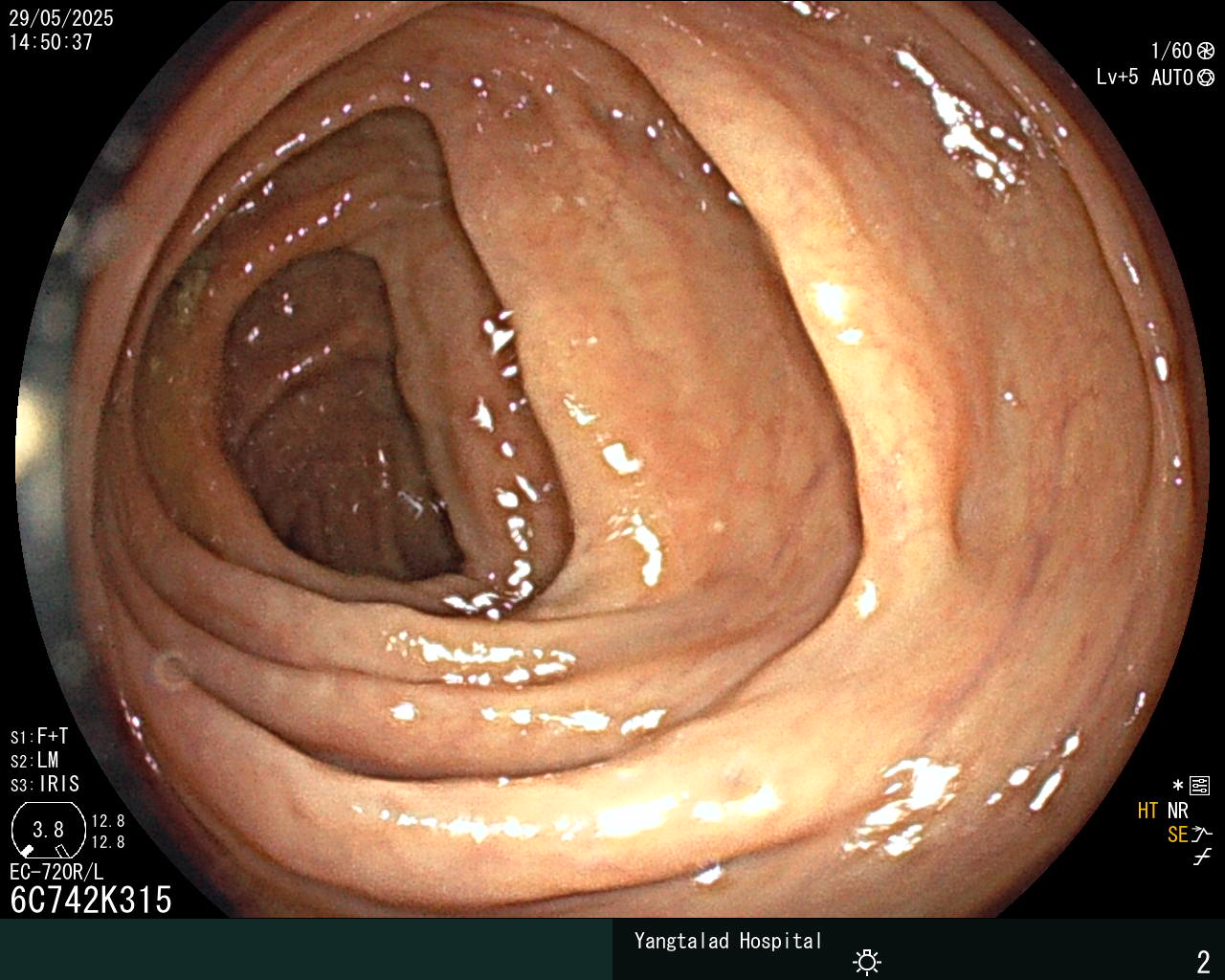Click the S3:IRIS switch assignment
The height and width of the screenshot is (980, 1225).
pyautogui.click(x=45, y=784)
